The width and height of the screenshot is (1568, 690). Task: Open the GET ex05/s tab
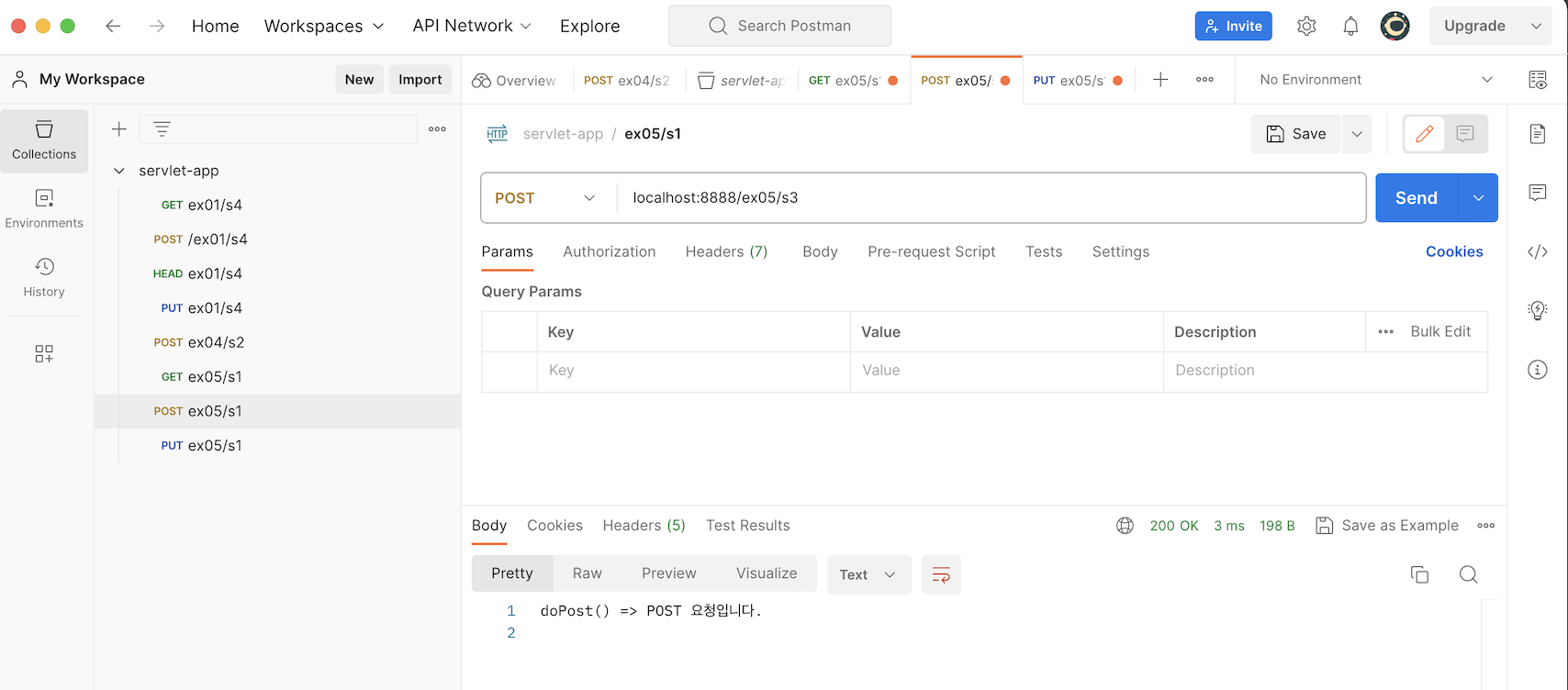tap(854, 81)
